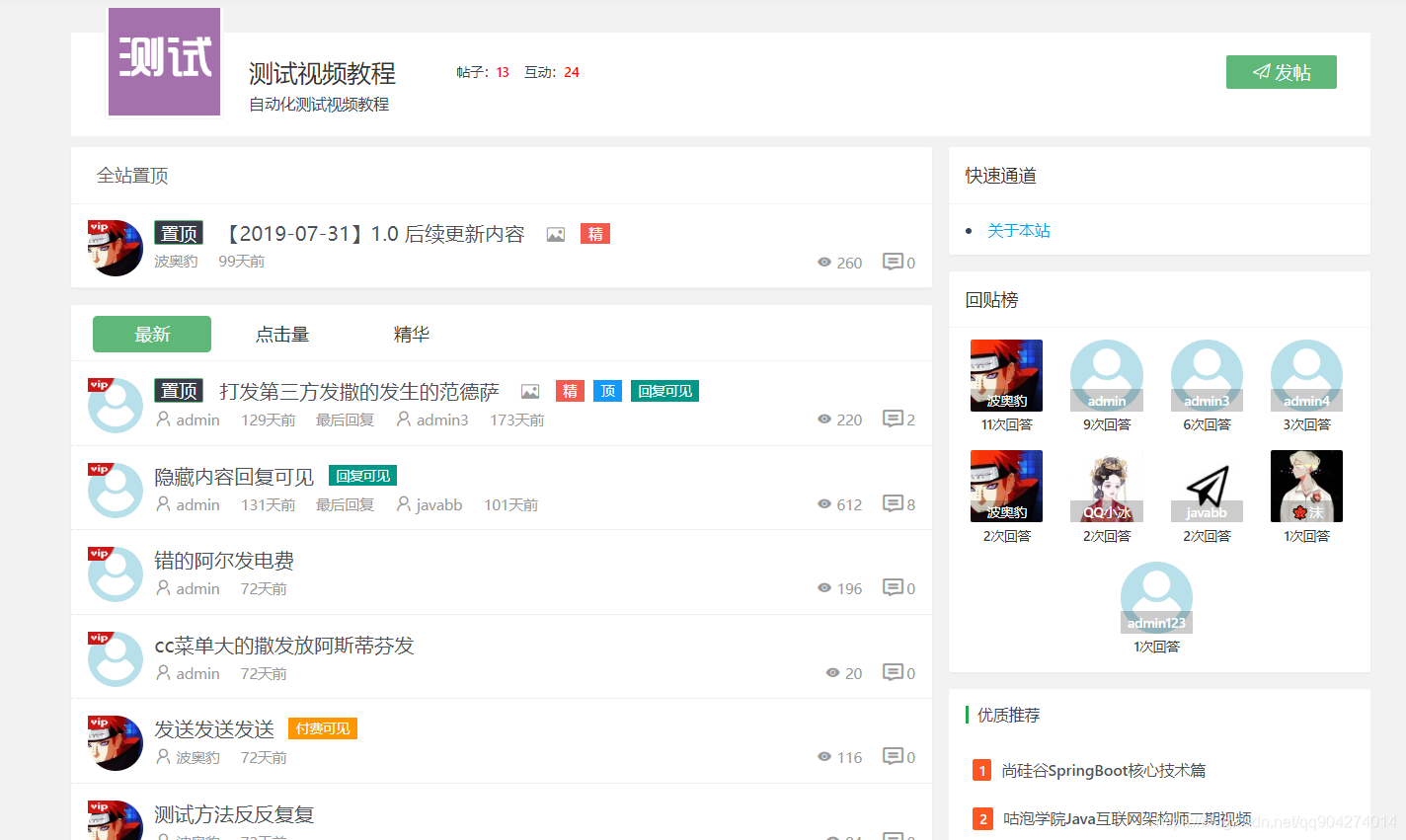Open the 关于本站 link

click(1019, 230)
